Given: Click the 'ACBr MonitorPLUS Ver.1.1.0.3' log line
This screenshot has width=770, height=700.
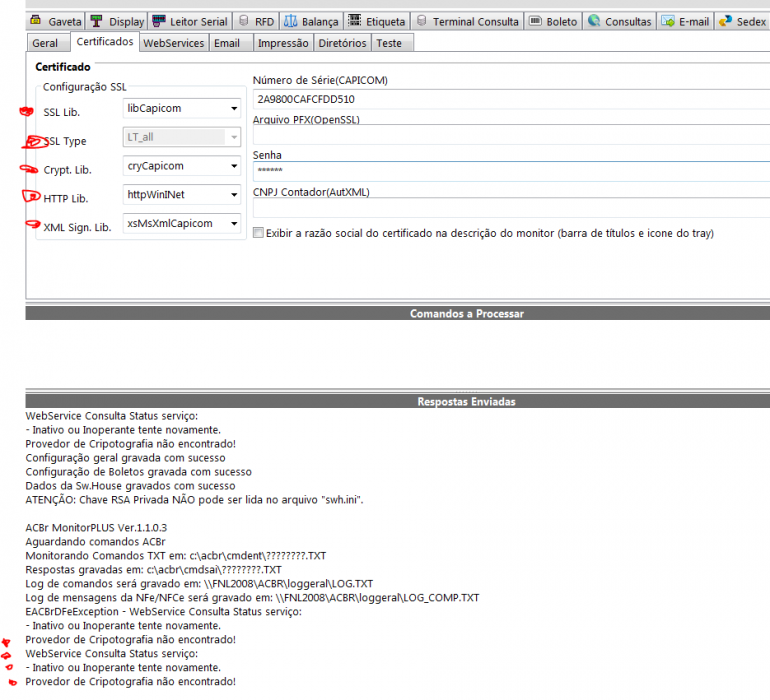Looking at the screenshot, I should pos(96,528).
